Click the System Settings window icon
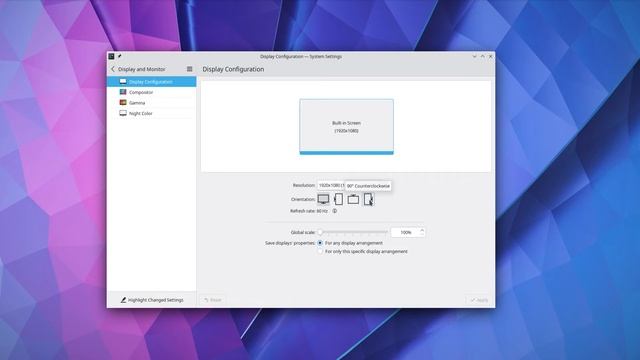 (x=111, y=56)
